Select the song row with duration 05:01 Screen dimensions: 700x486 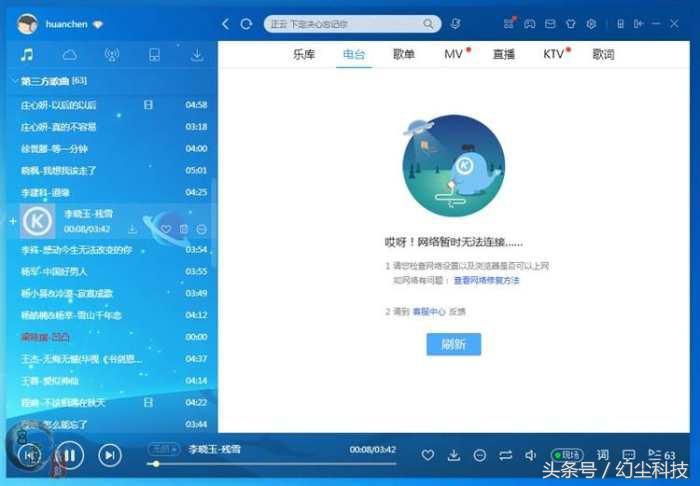(112, 170)
